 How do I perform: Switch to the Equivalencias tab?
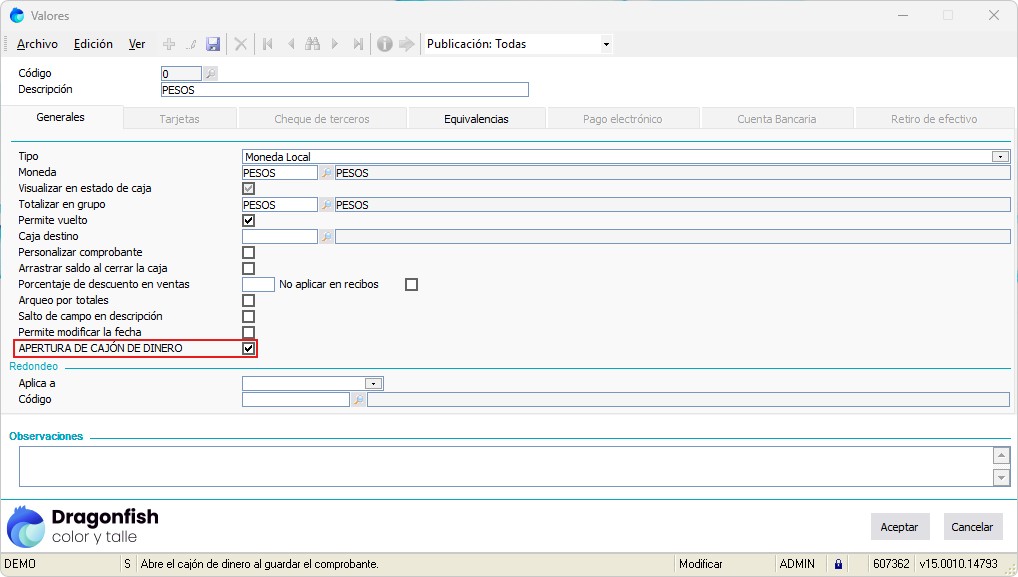[x=476, y=119]
